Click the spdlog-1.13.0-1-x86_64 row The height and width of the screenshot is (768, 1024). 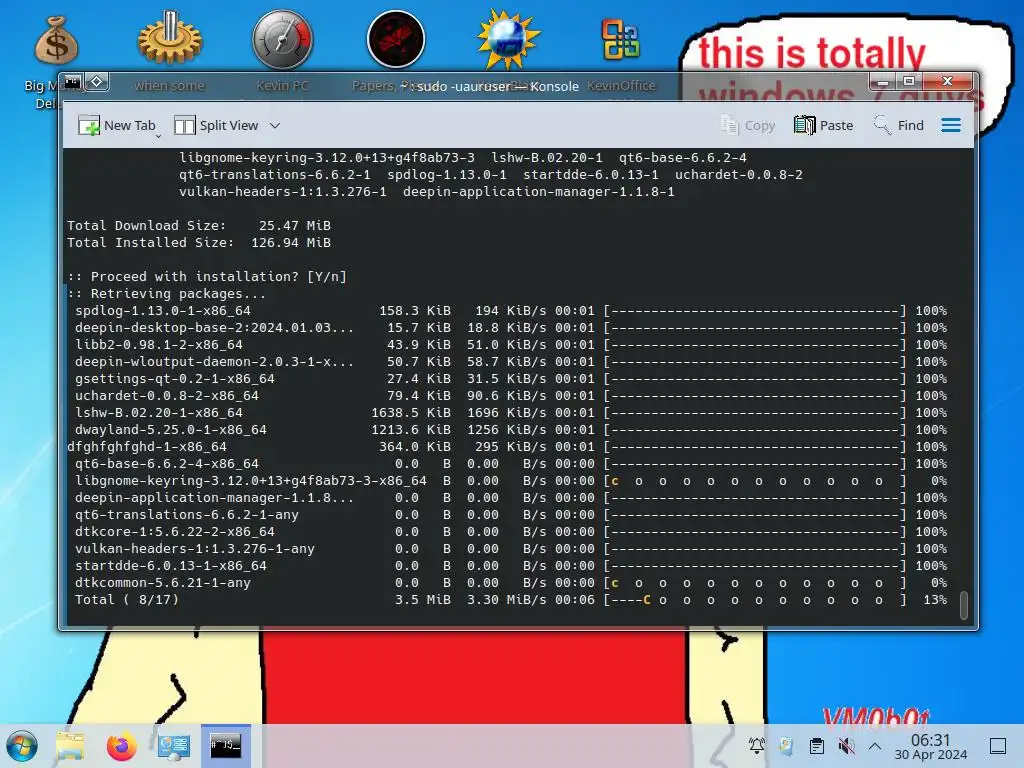pyautogui.click(x=511, y=310)
